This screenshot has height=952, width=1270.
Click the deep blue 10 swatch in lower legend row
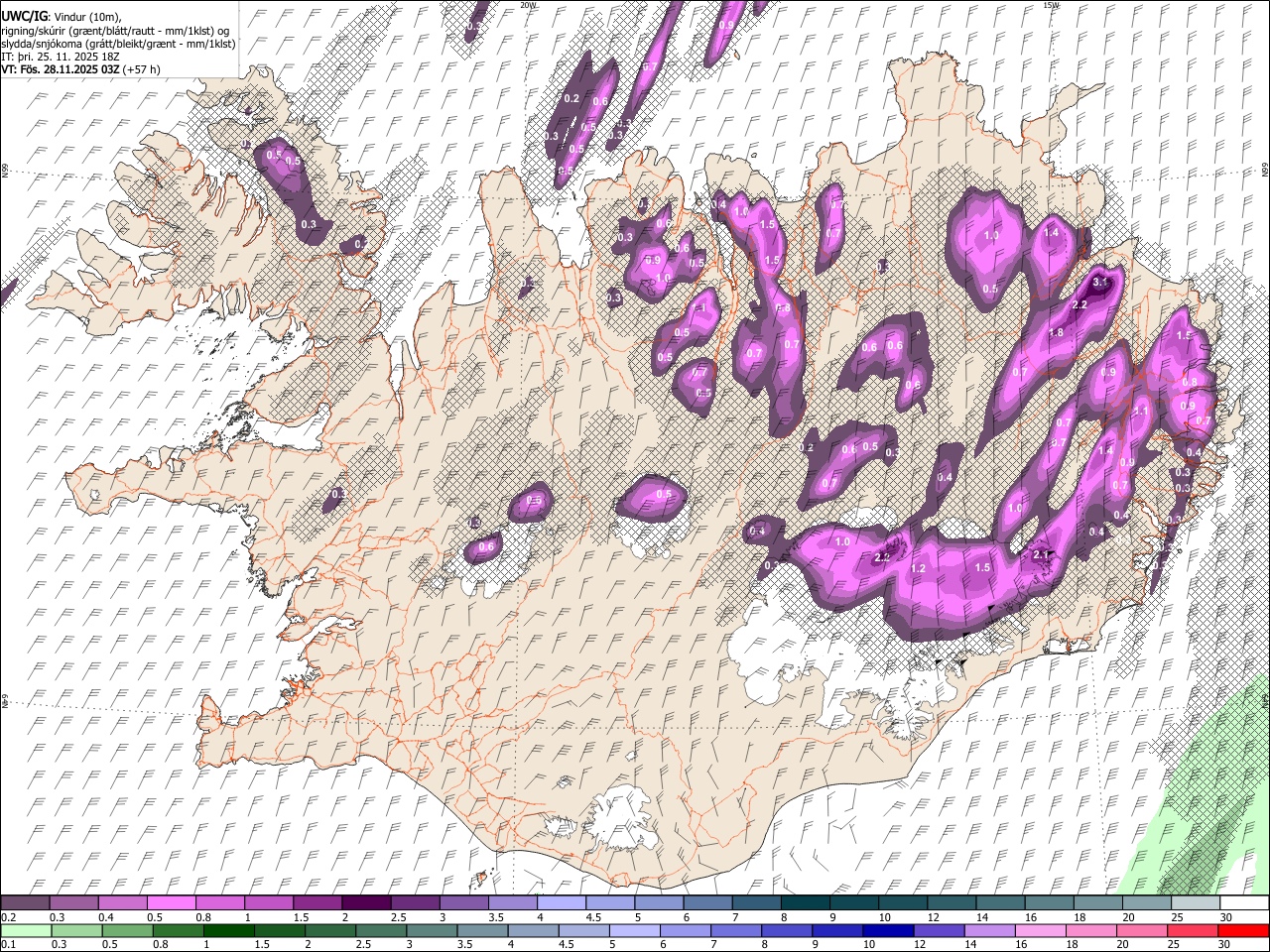pos(888,930)
